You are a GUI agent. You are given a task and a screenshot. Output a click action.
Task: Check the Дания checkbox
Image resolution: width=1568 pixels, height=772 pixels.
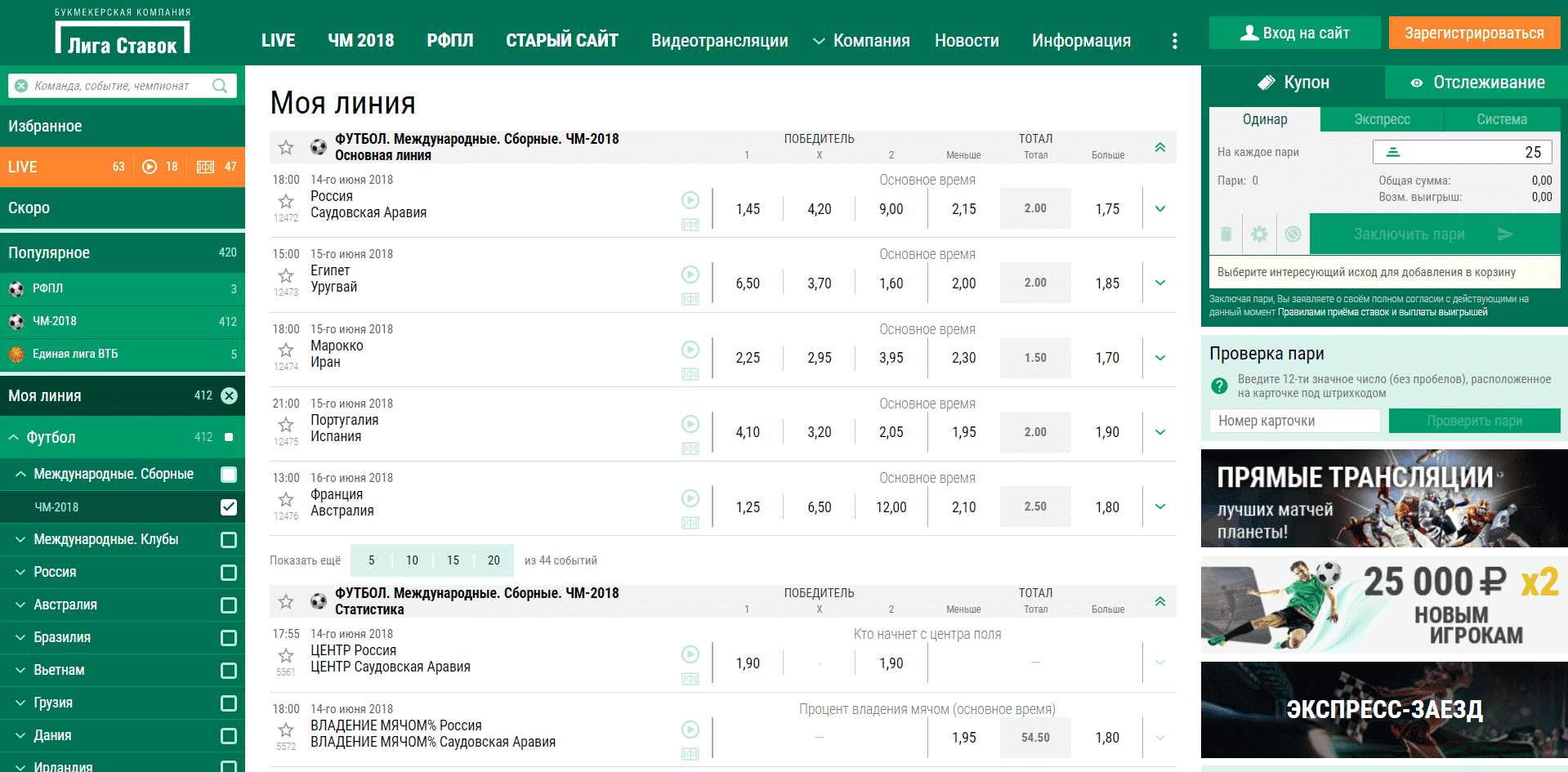click(229, 736)
